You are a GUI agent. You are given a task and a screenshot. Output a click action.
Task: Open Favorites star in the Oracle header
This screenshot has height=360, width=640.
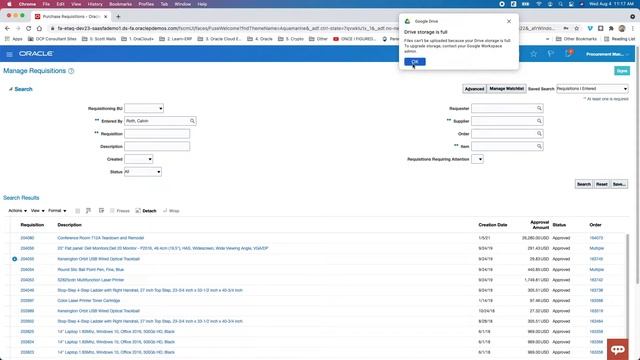tap(533, 54)
